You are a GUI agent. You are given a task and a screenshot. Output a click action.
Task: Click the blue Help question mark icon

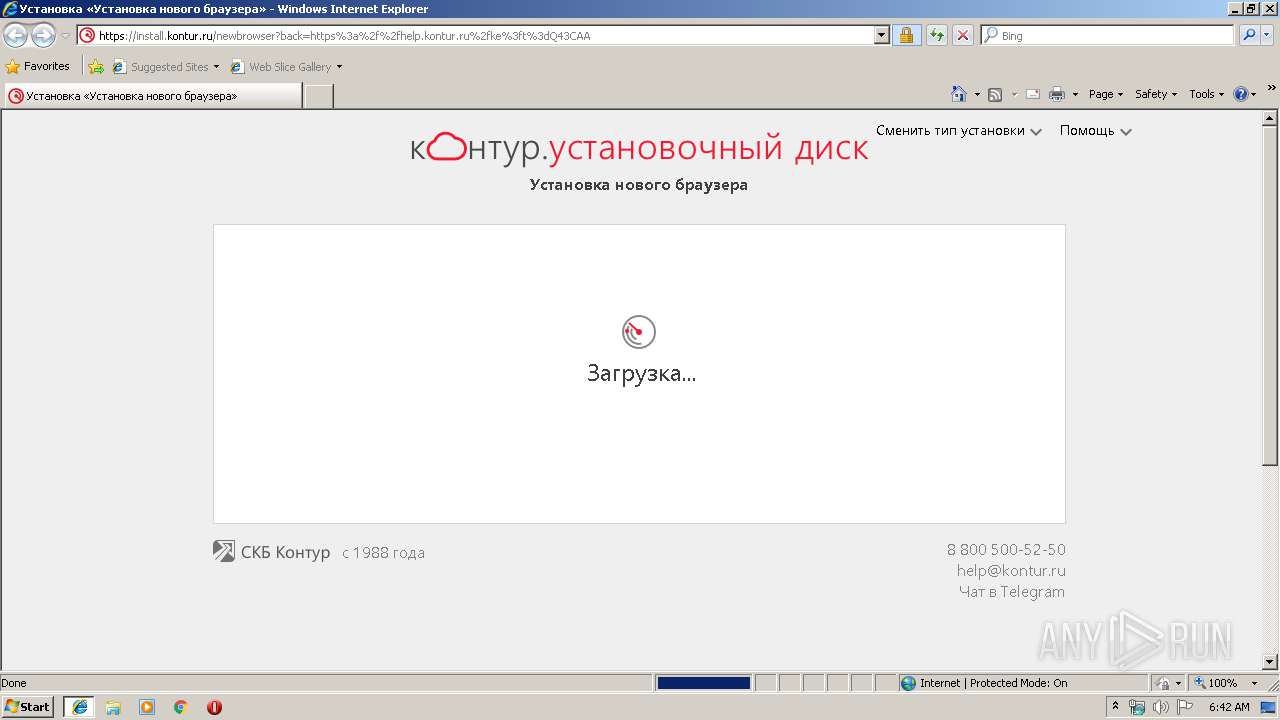(1241, 94)
